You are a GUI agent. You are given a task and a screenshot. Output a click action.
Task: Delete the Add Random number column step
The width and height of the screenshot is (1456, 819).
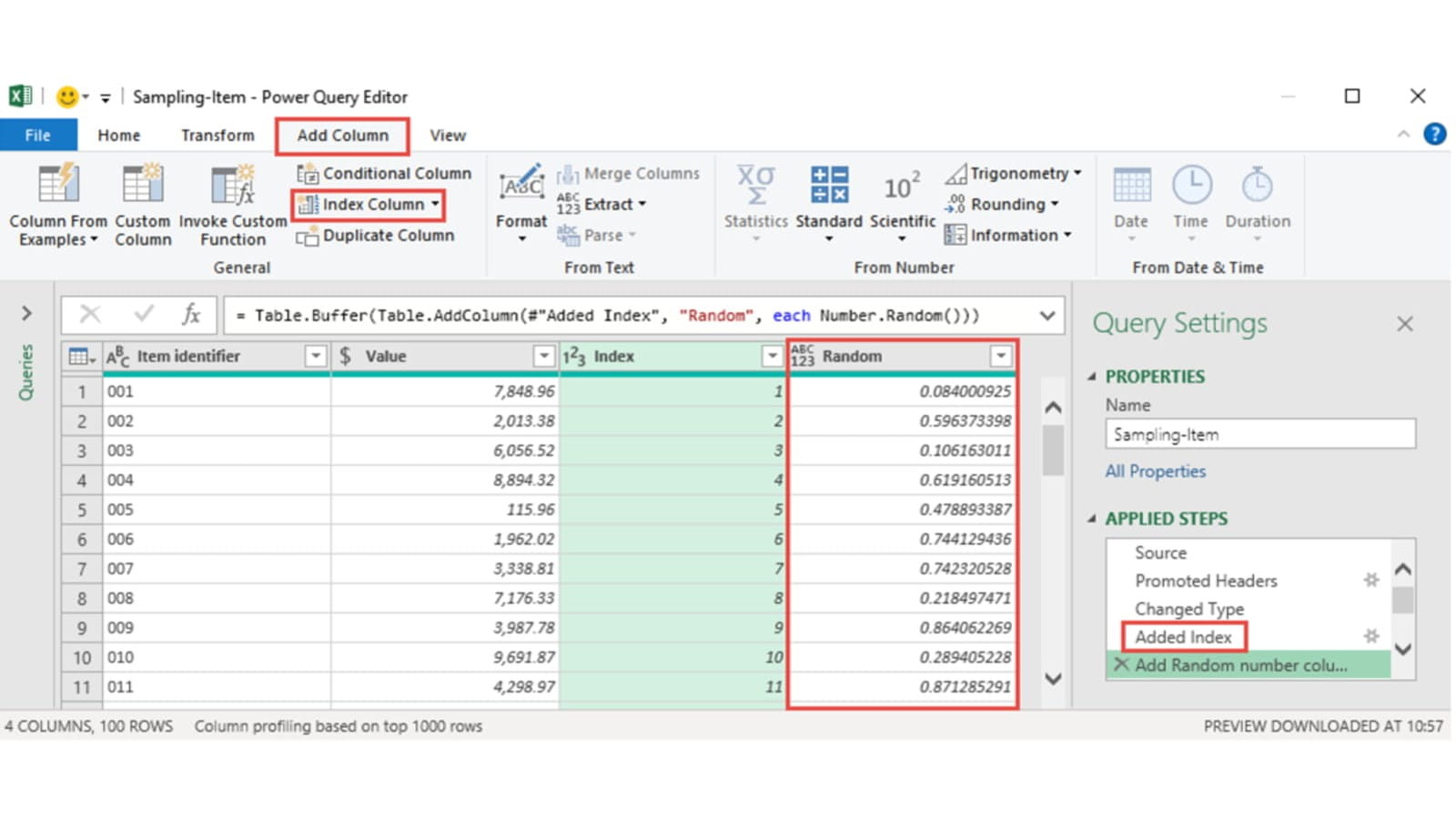(x=1121, y=665)
